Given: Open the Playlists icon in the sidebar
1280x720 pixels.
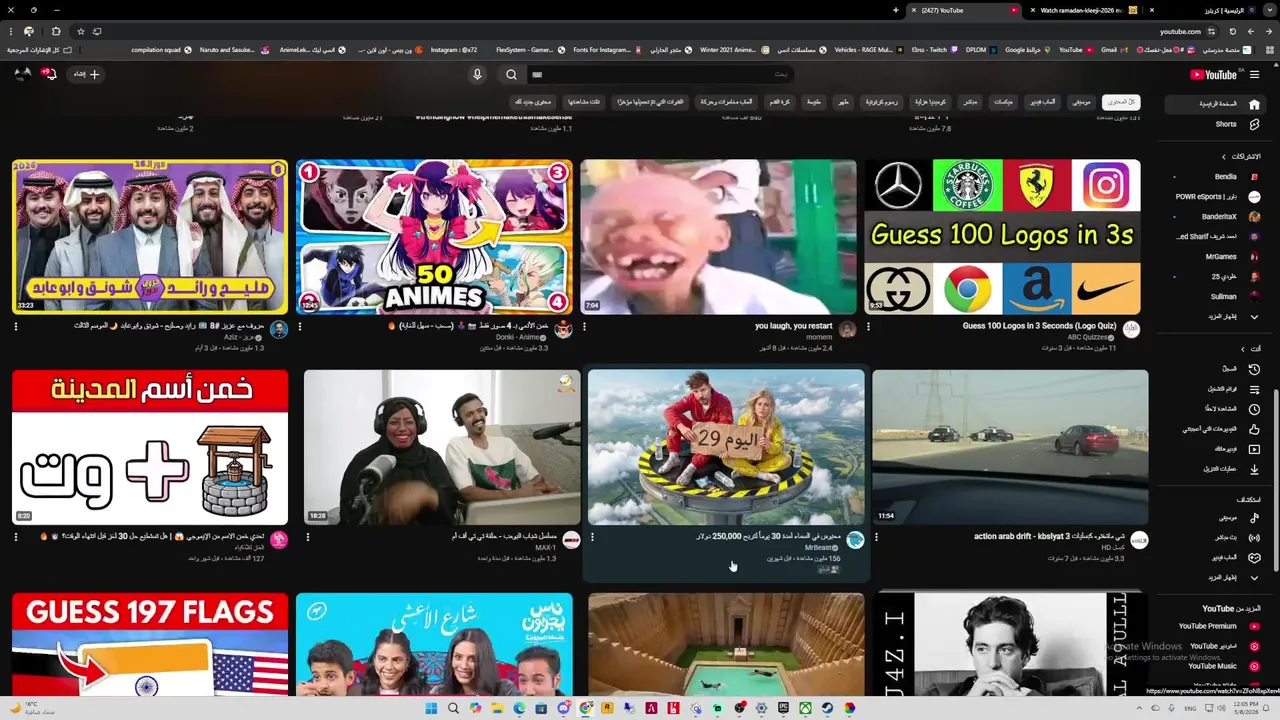Looking at the screenshot, I should (1254, 389).
